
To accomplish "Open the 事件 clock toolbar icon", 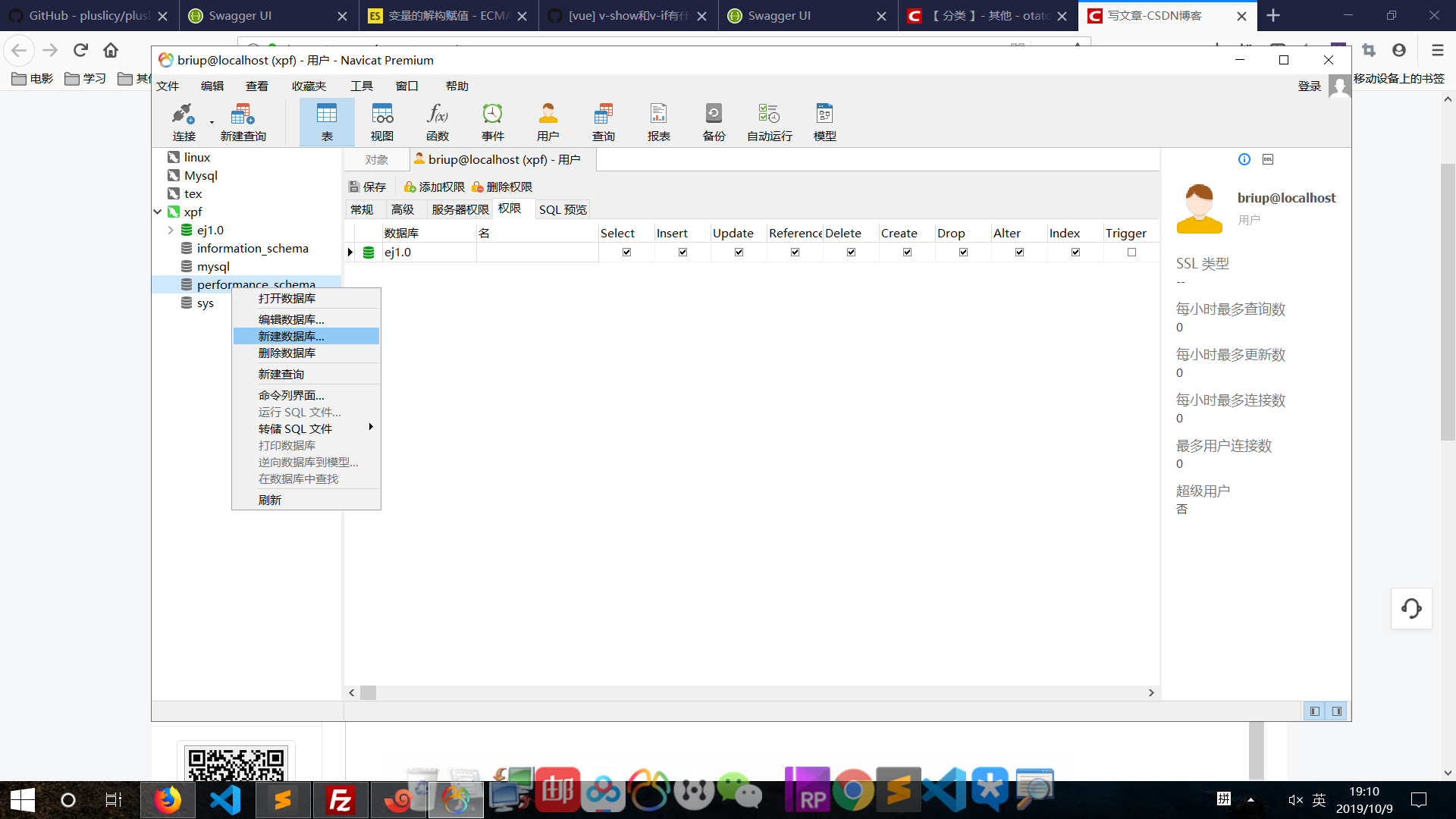I will click(493, 121).
